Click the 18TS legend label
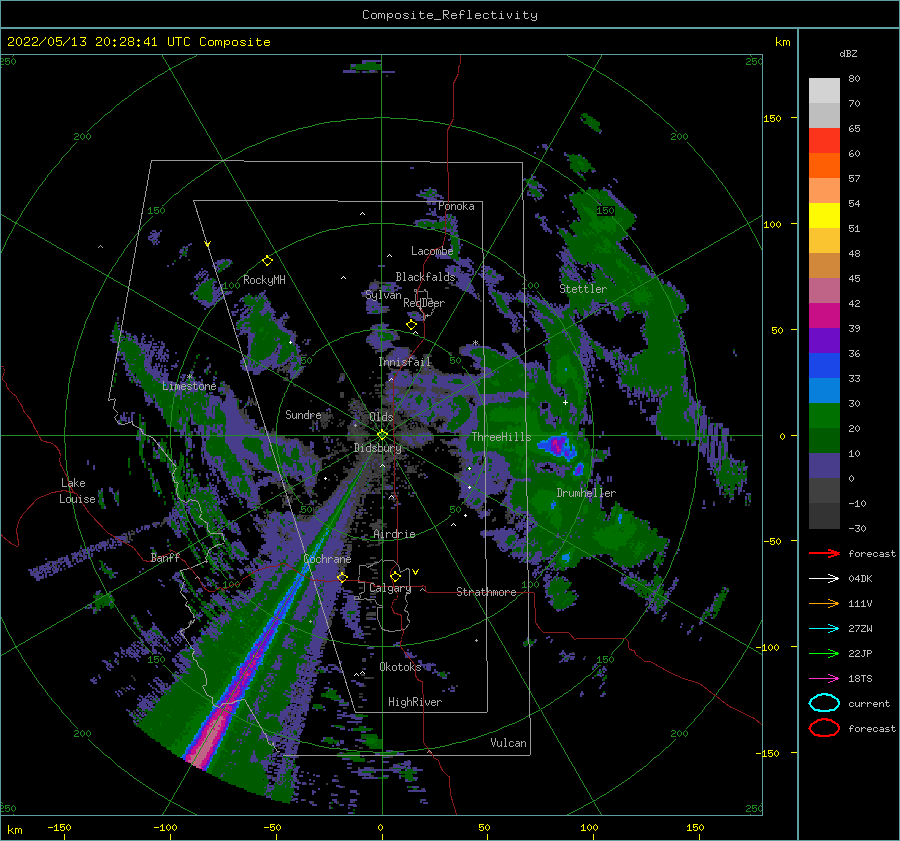Image resolution: width=900 pixels, height=841 pixels. coord(860,679)
